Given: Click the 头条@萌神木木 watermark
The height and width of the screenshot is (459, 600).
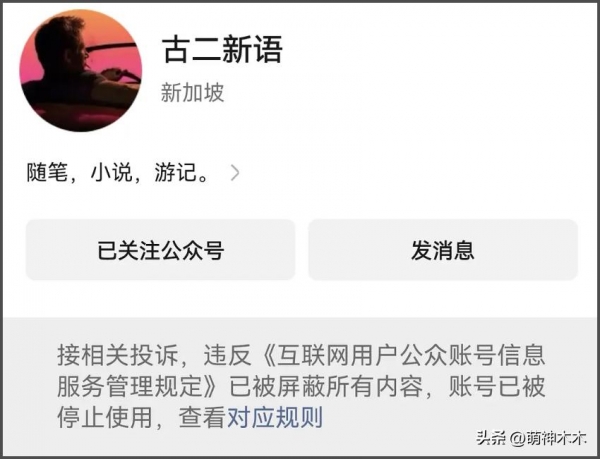Looking at the screenshot, I should tap(532, 438).
